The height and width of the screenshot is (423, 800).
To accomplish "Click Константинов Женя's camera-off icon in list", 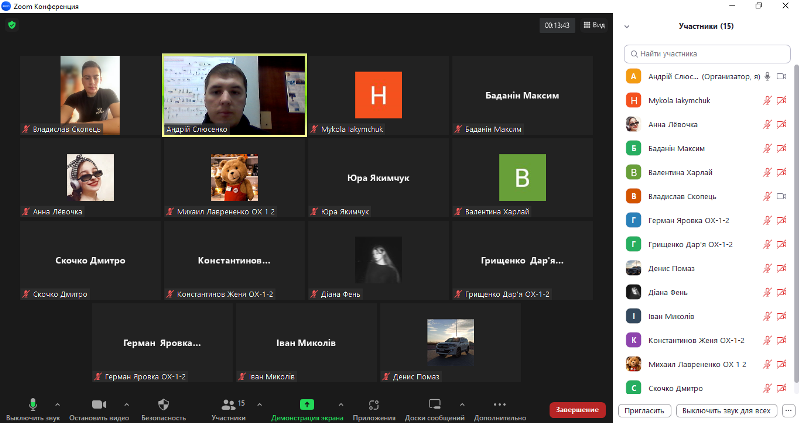I will coord(782,340).
